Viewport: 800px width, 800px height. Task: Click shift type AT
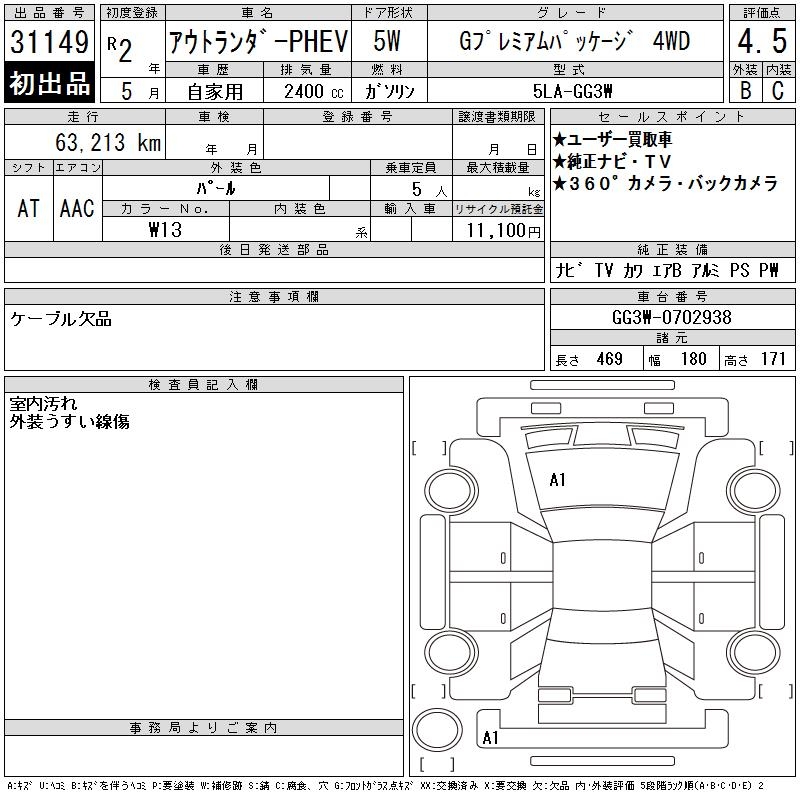click(x=29, y=208)
